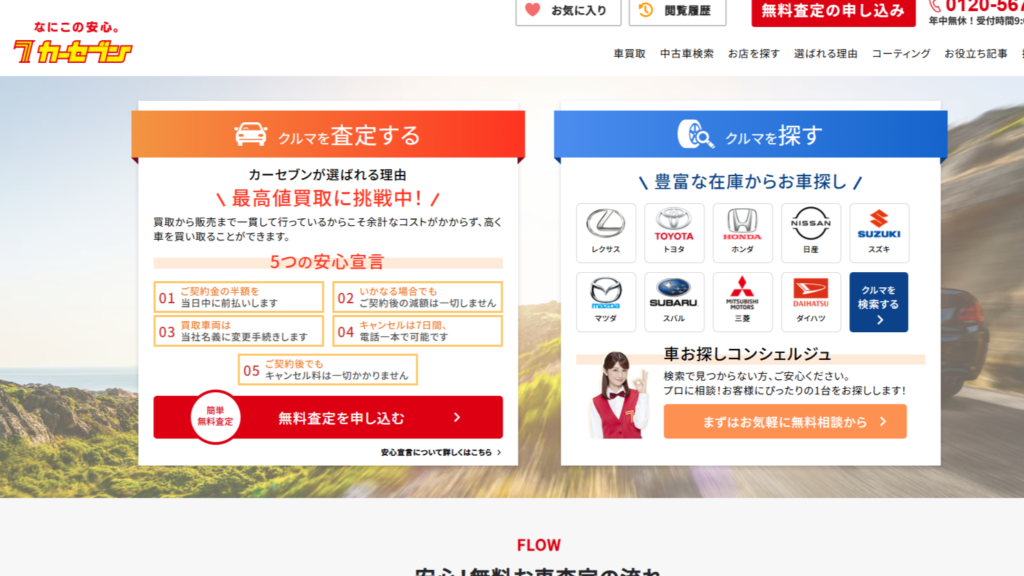The height and width of the screenshot is (576, 1024).
Task: Select the Suzuki brand logo tile
Action: click(x=879, y=232)
